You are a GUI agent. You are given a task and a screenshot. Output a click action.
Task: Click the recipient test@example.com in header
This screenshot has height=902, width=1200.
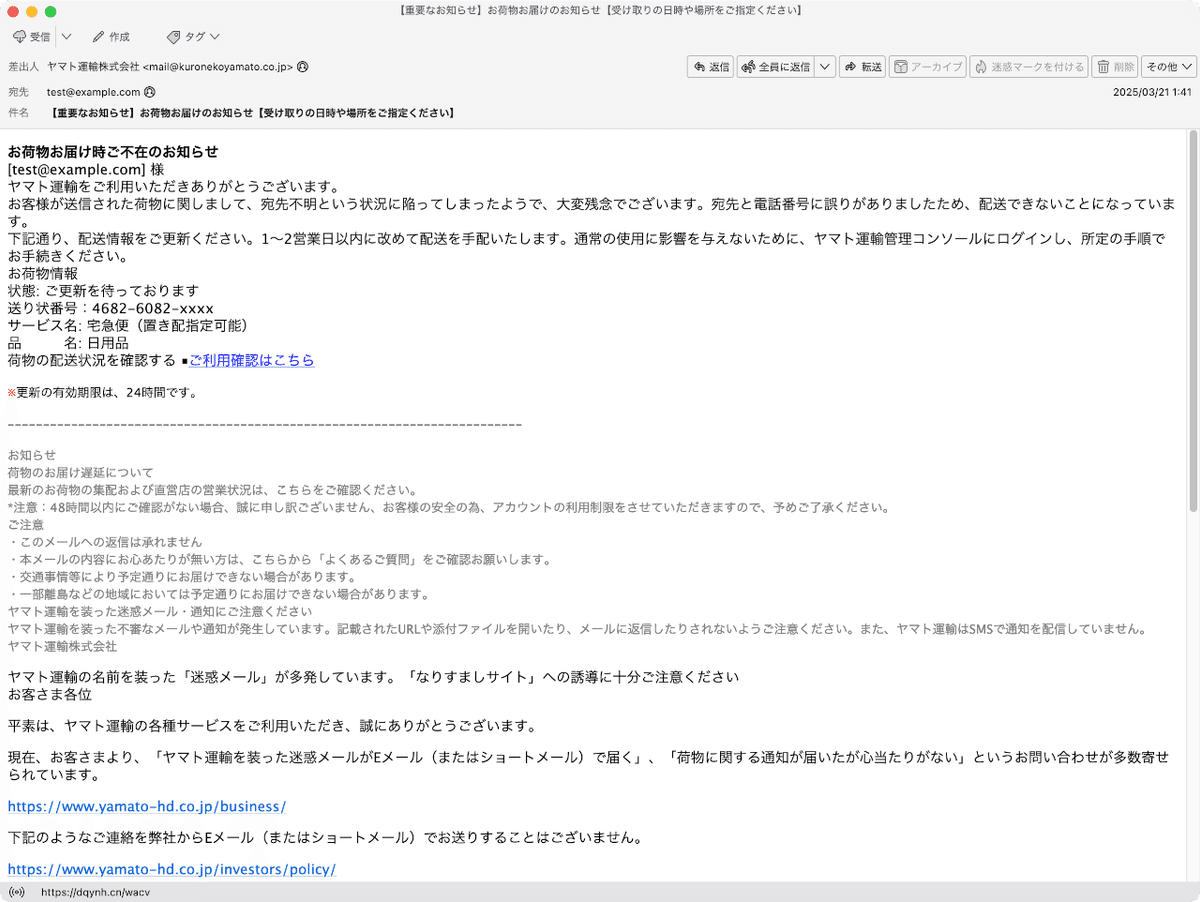tap(93, 92)
